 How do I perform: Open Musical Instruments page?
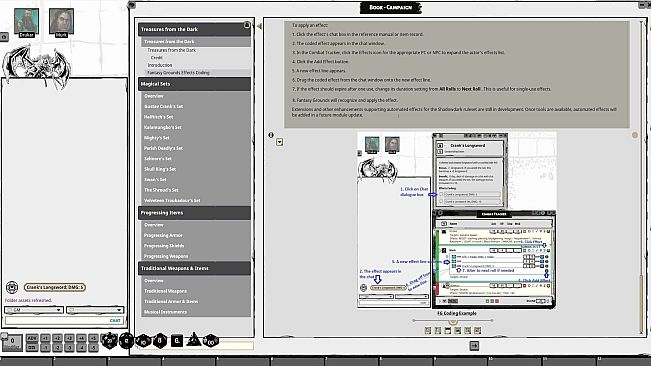165,312
